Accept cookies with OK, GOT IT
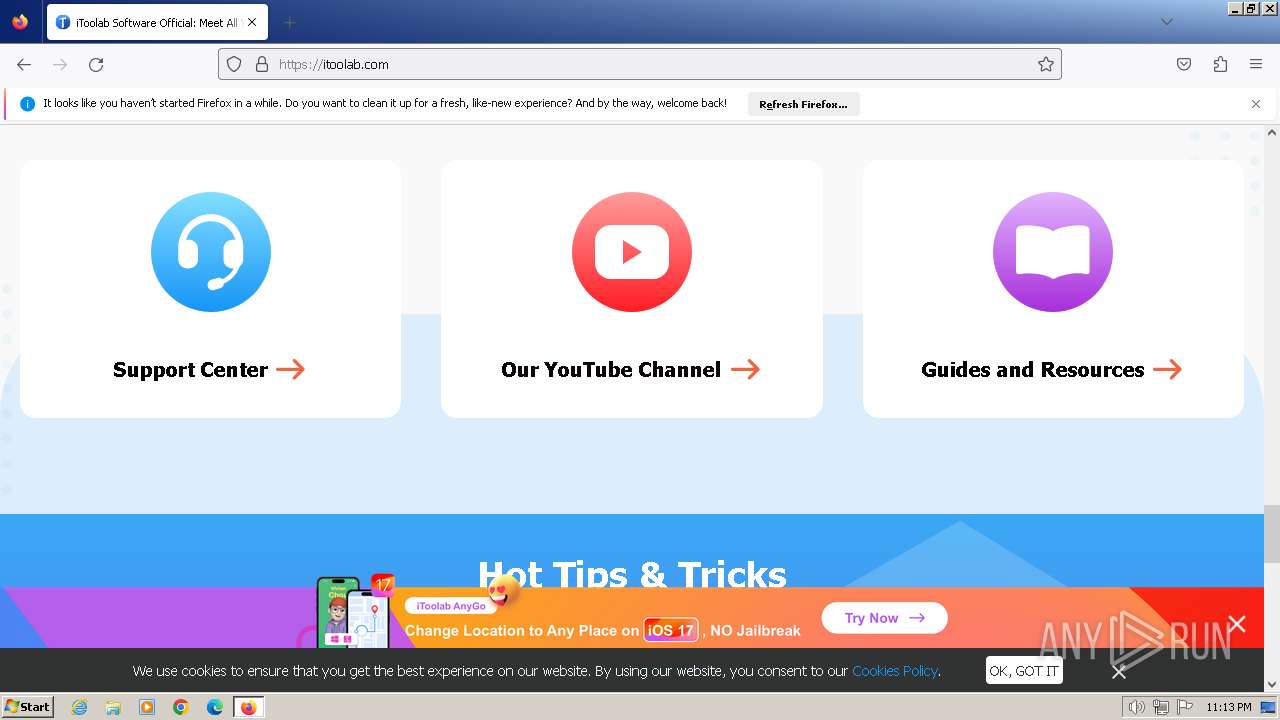The image size is (1280, 720). point(1023,671)
